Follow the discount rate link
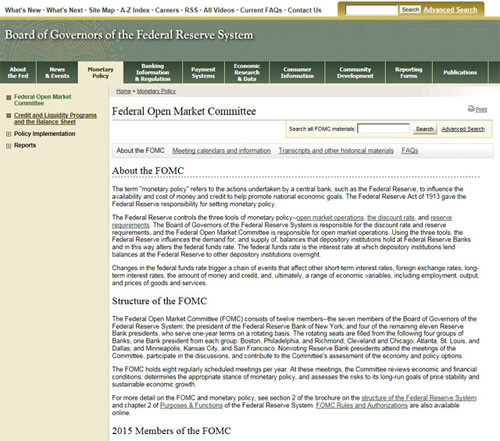The width and height of the screenshot is (500, 441). tap(391, 218)
